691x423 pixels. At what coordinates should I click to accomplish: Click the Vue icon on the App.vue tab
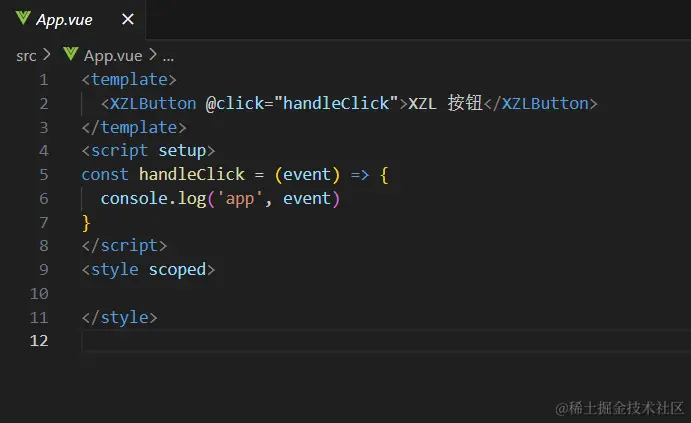click(23, 19)
